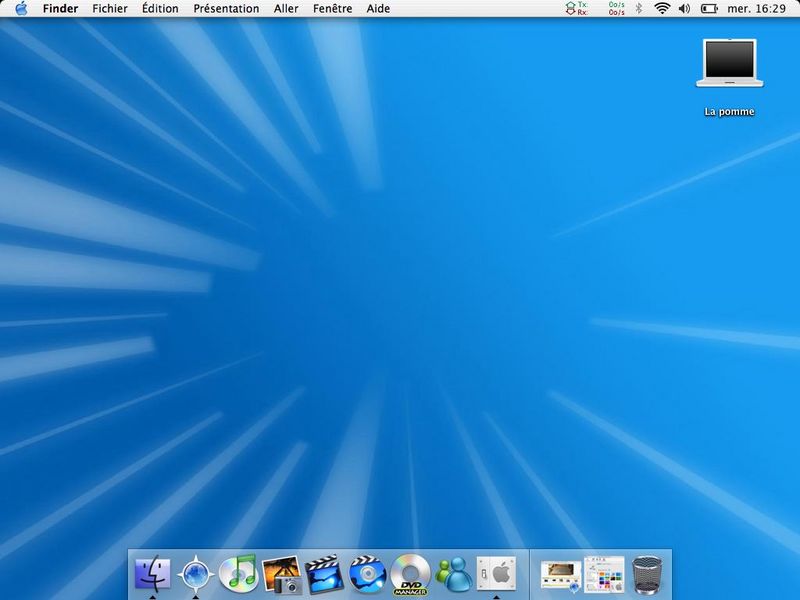Open the Bluetooth status menu
Screen dimensions: 800x600
tap(639, 8)
